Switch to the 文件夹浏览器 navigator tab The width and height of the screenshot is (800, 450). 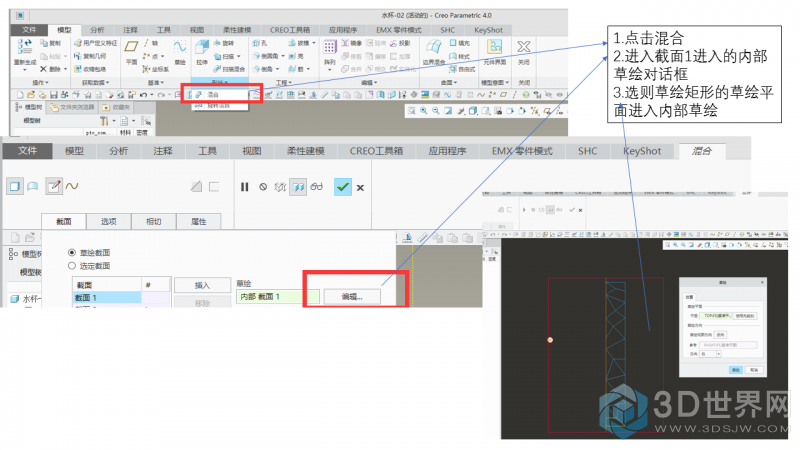(x=73, y=107)
